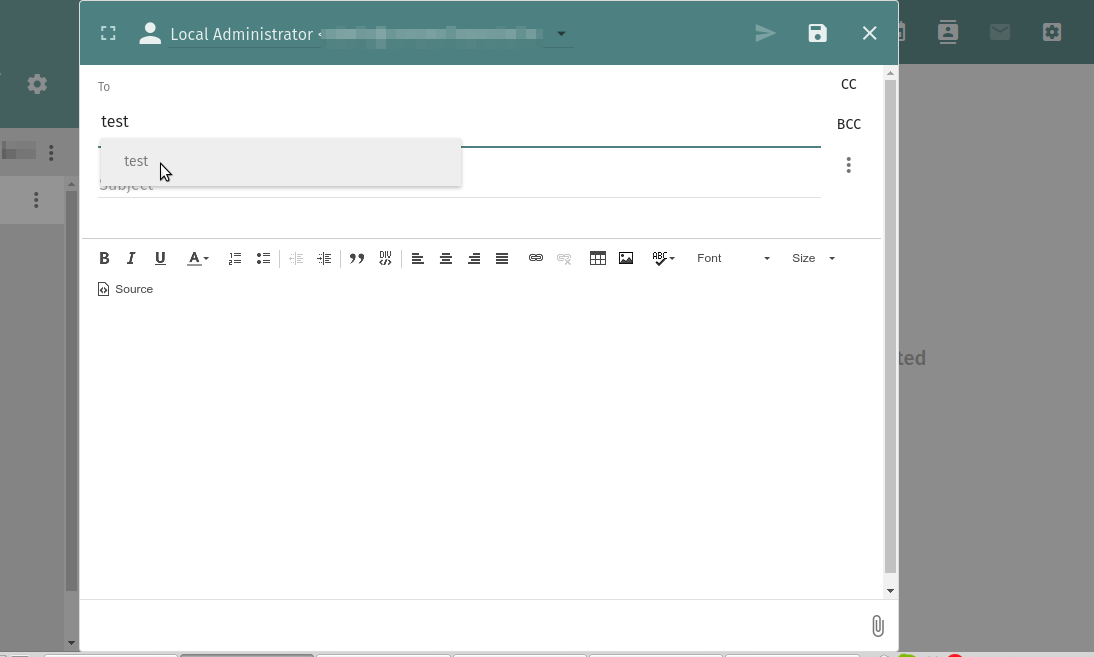The height and width of the screenshot is (657, 1094).
Task: Expand compose window to fullscreen
Action: (x=108, y=33)
